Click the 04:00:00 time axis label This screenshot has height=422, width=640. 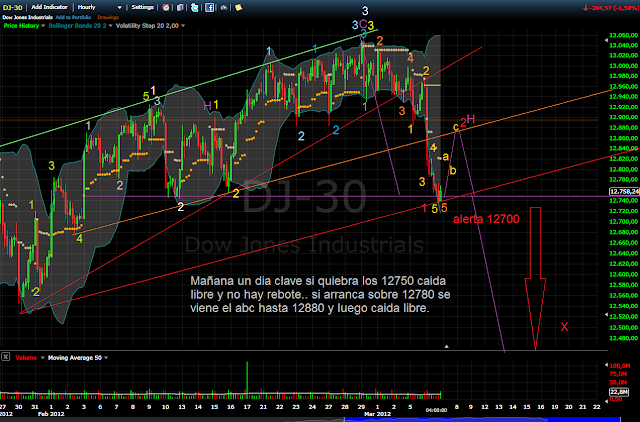[x=436, y=410]
